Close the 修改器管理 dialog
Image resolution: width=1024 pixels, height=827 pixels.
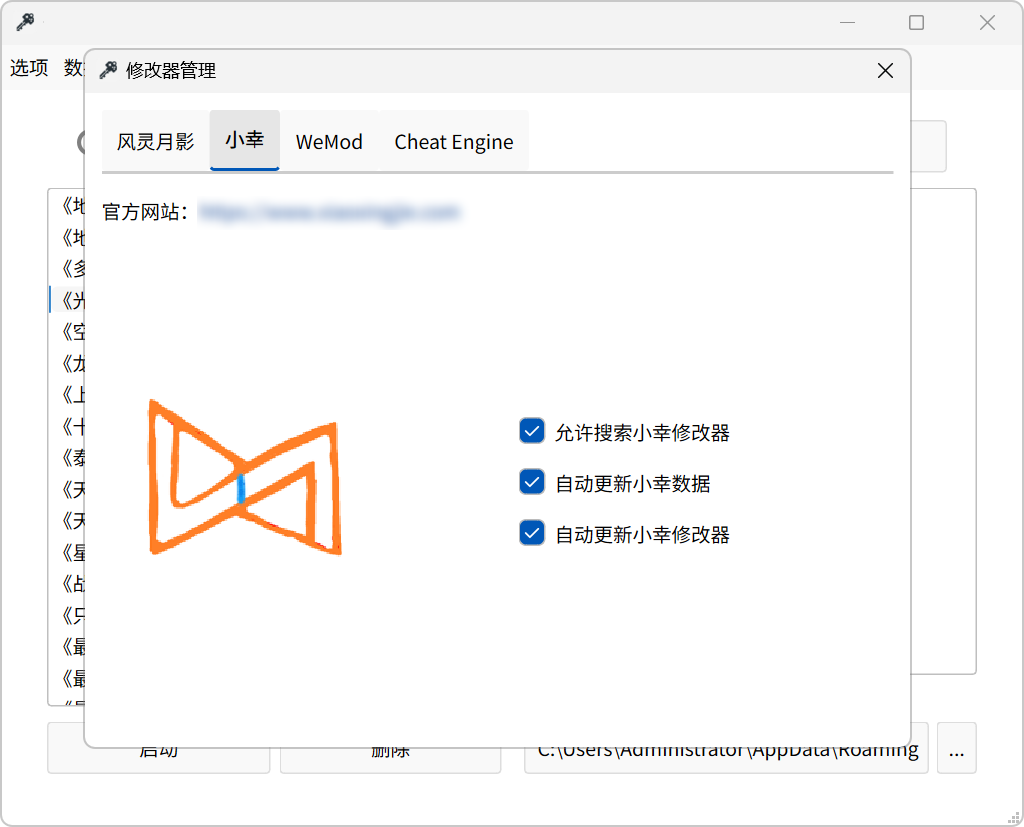pos(886,71)
